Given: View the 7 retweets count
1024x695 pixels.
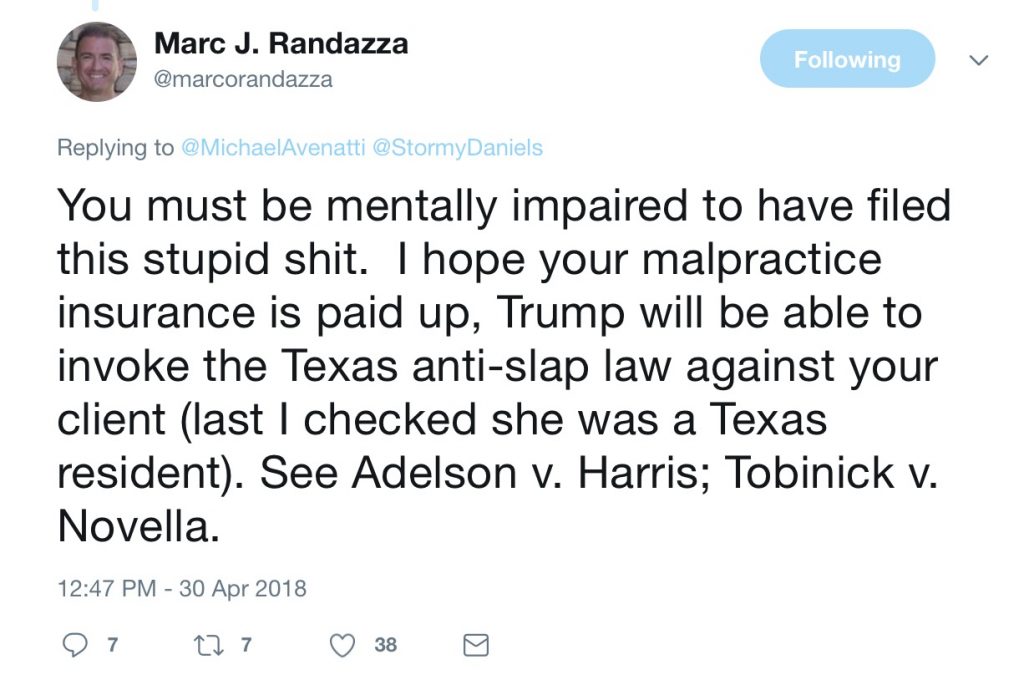Looking at the screenshot, I should [246, 645].
